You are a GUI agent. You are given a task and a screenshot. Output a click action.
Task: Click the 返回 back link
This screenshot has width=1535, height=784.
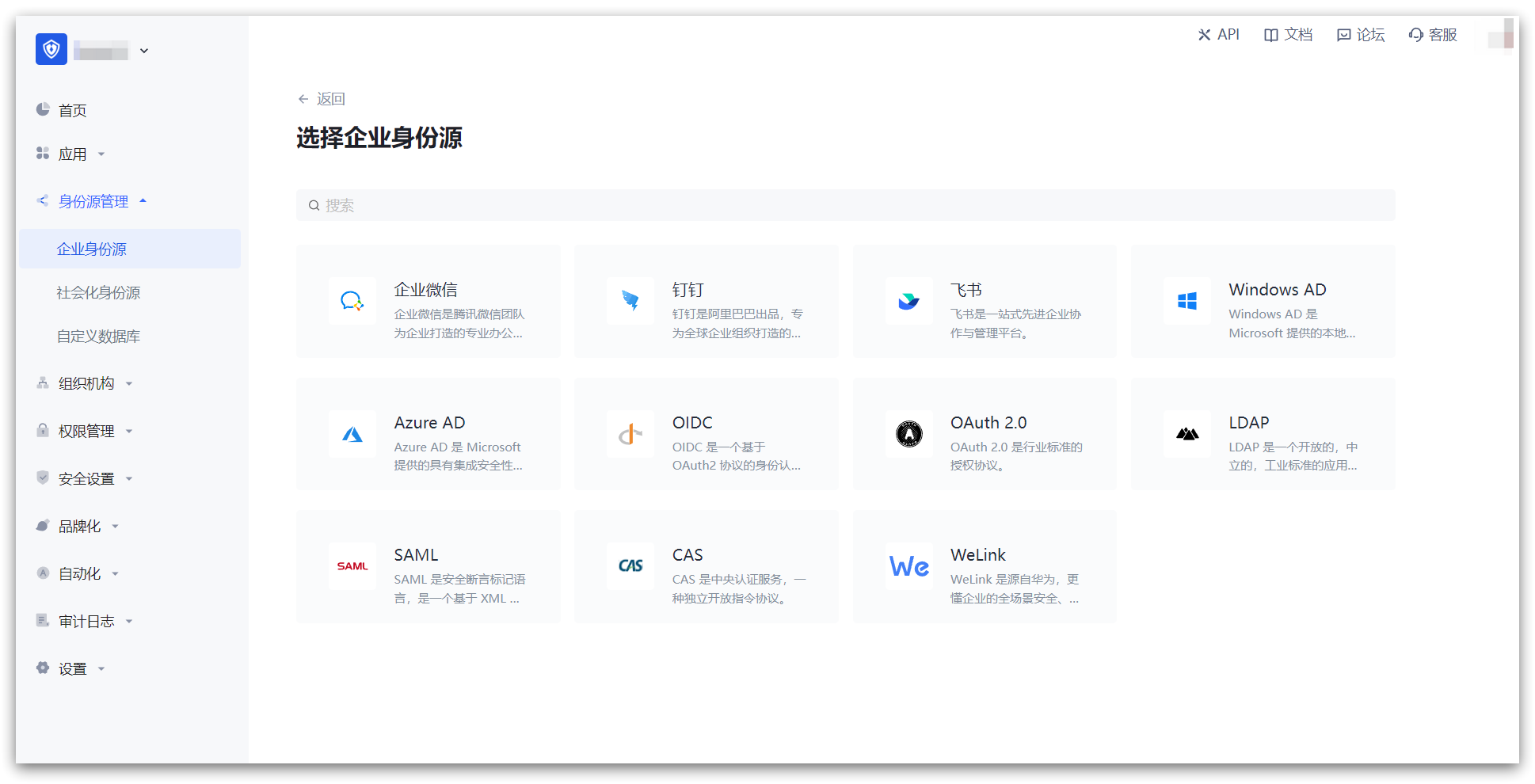click(322, 99)
